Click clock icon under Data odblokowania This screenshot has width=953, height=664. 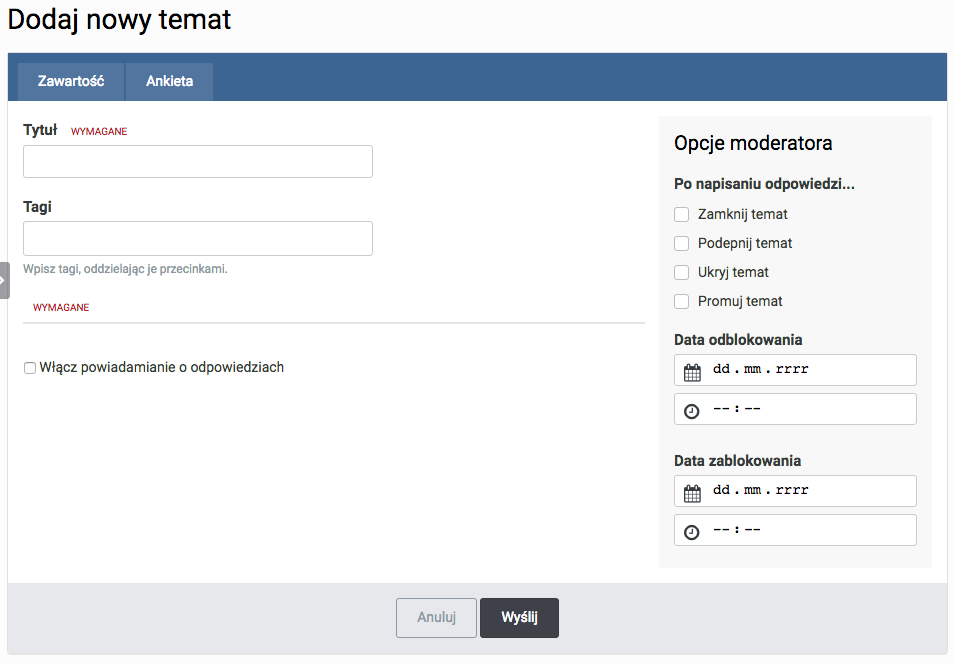click(x=692, y=411)
